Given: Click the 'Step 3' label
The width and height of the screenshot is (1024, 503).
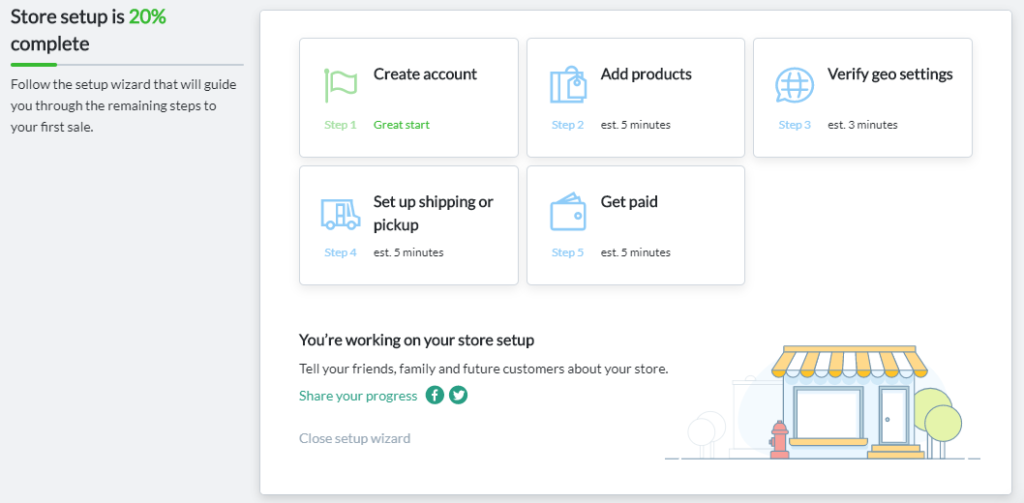Looking at the screenshot, I should coord(794,125).
